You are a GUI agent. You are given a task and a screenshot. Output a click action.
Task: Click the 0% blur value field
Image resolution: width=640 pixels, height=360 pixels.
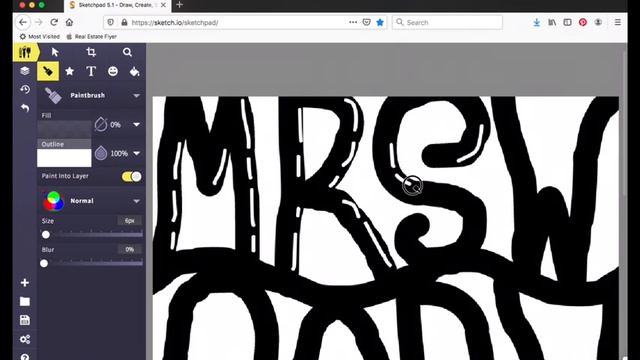tap(129, 249)
